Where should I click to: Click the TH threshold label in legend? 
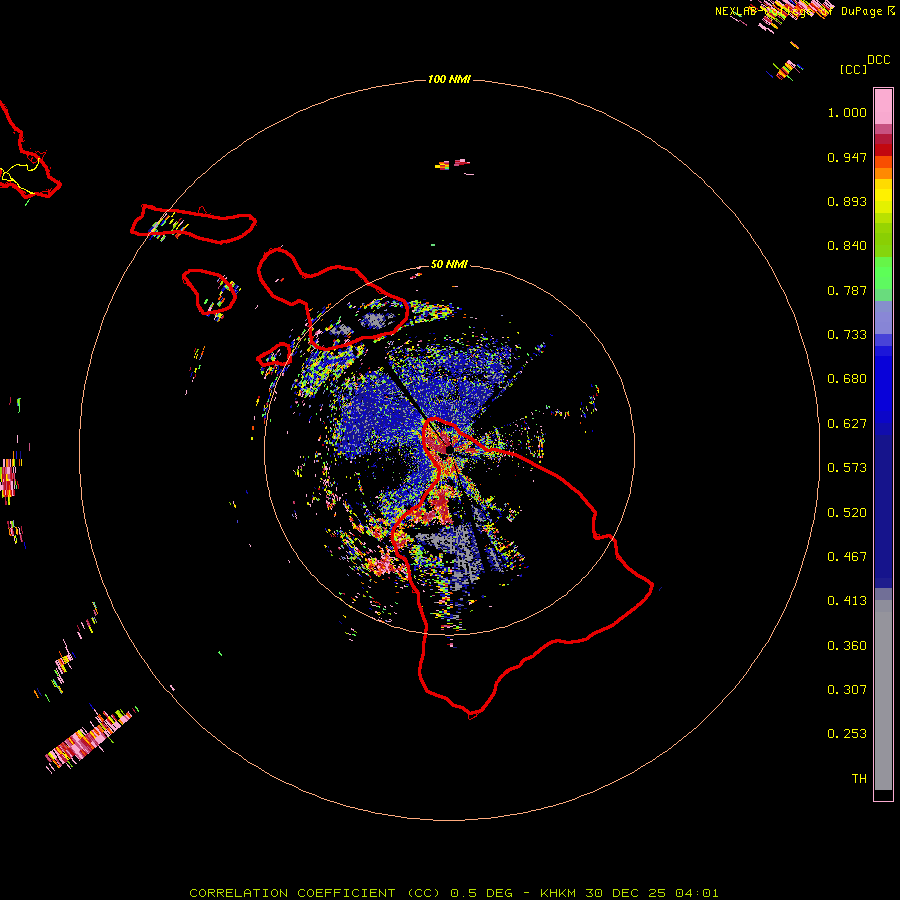(x=859, y=779)
